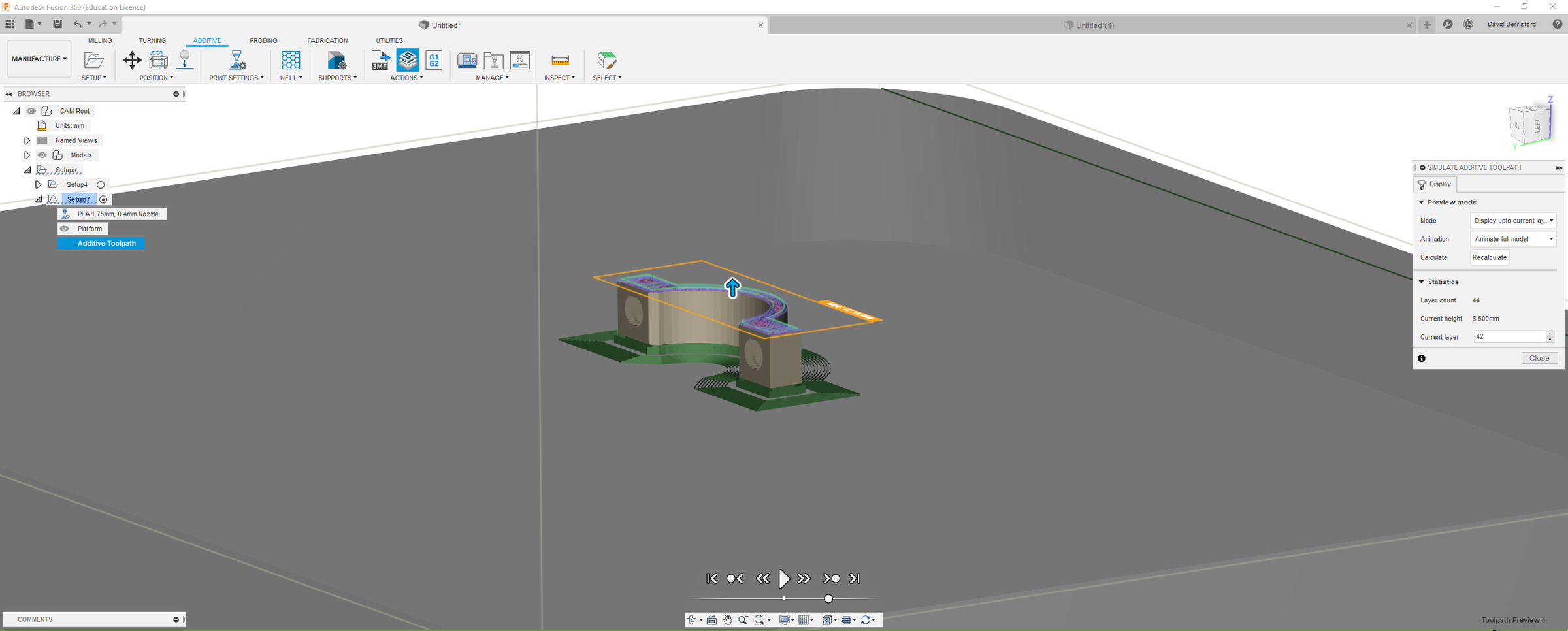
Task: Toggle CAM Root visibility eye icon
Action: coord(31,110)
